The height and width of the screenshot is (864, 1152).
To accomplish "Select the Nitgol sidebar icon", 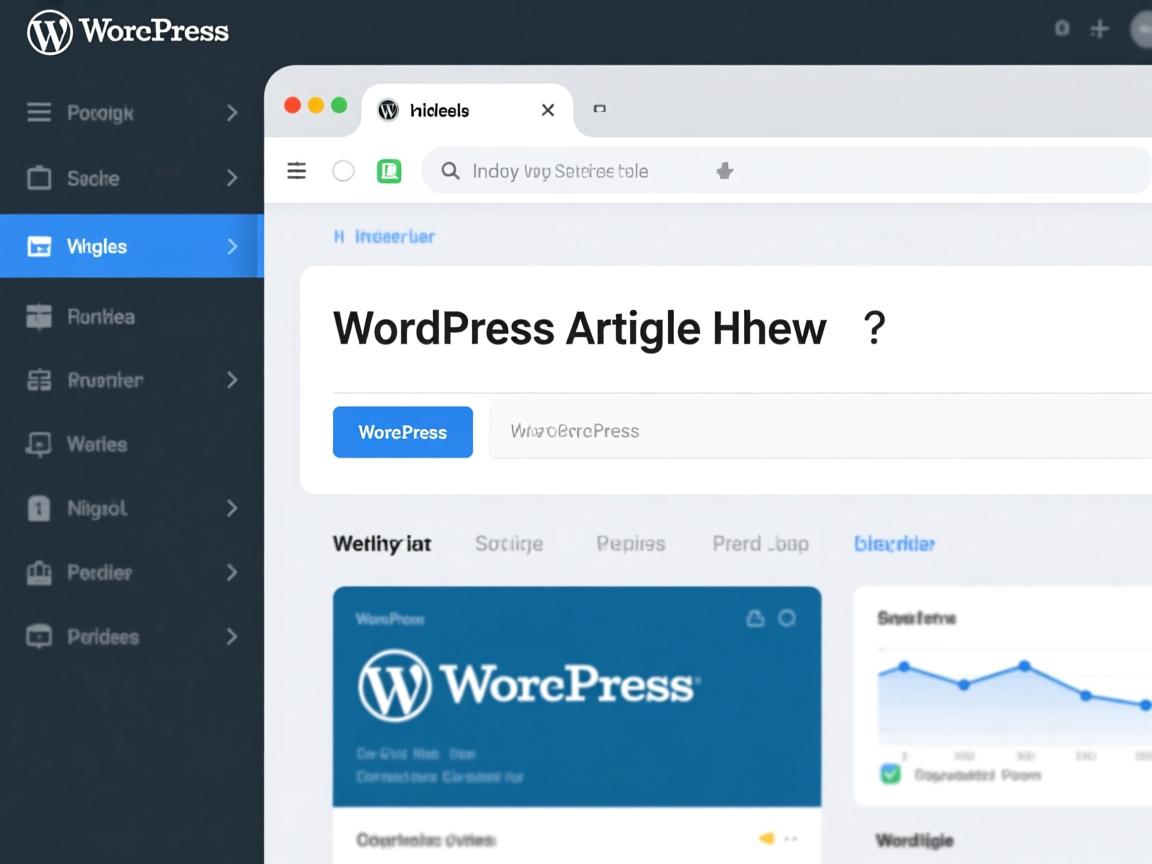I will click(40, 508).
